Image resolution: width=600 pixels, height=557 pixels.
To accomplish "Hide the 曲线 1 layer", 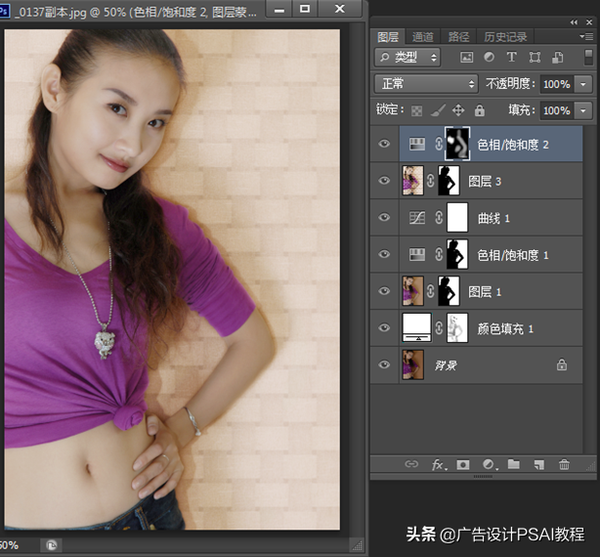I will [385, 217].
